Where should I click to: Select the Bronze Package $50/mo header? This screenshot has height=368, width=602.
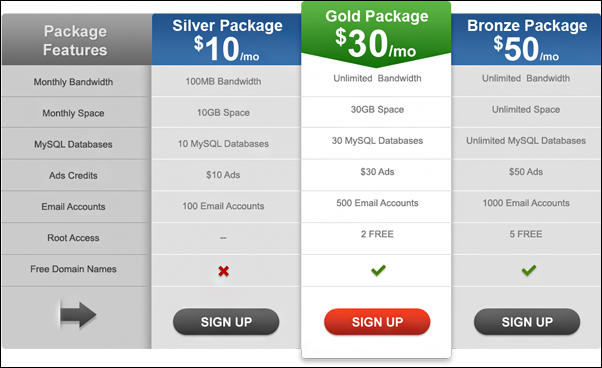526,40
